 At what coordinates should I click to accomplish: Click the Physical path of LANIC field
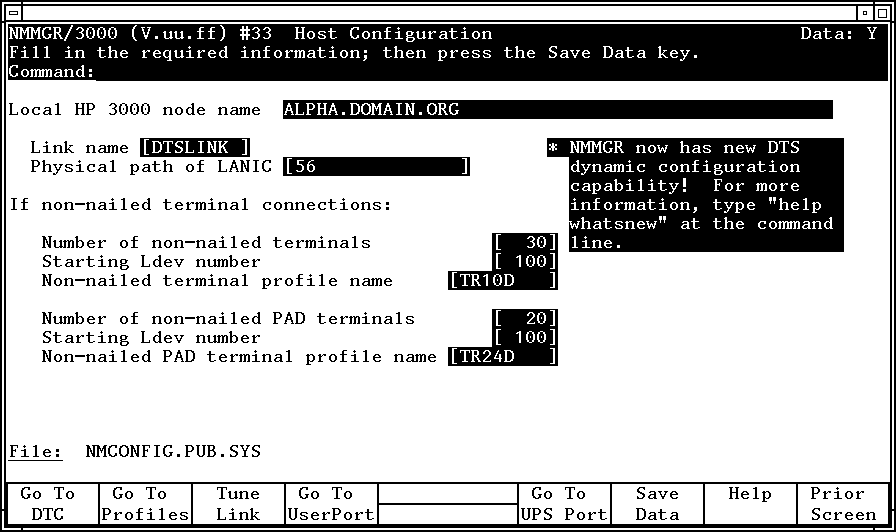click(377, 166)
